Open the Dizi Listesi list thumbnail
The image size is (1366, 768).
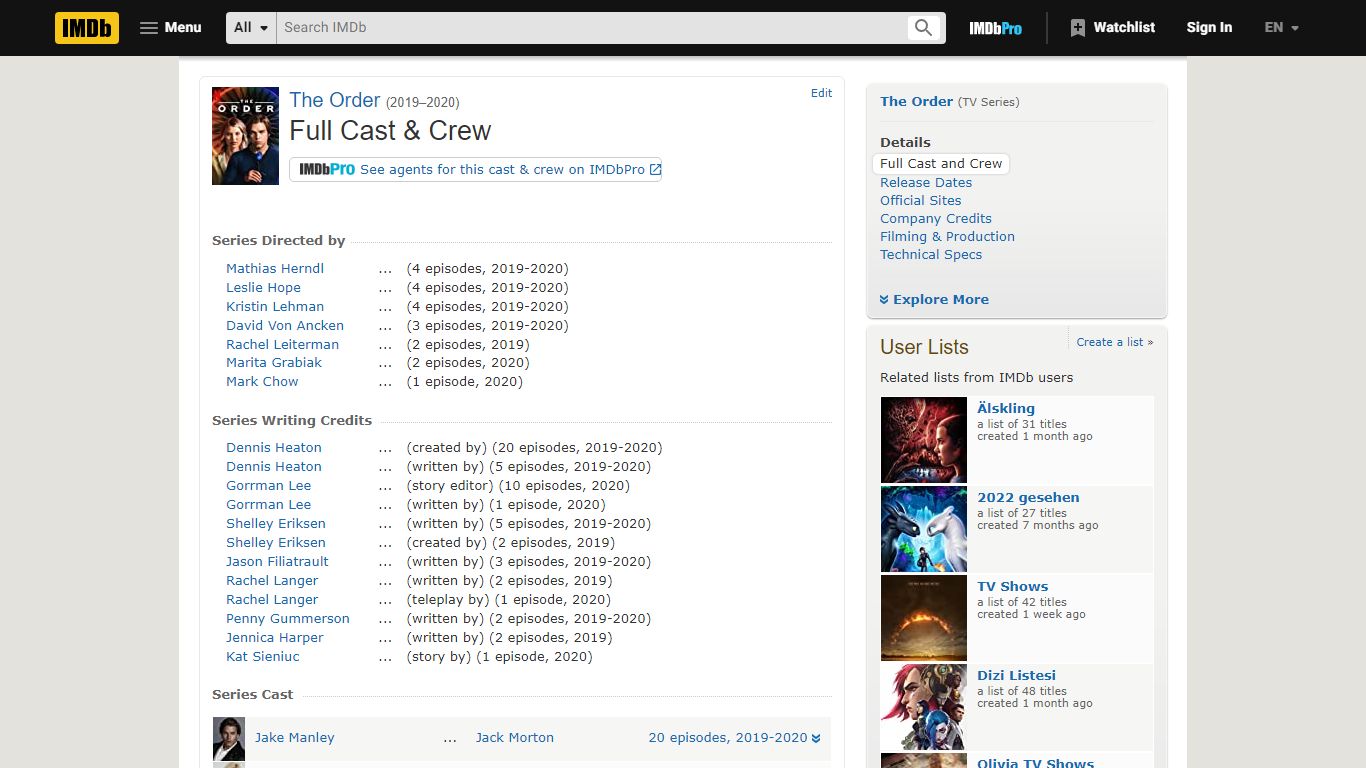pos(924,707)
